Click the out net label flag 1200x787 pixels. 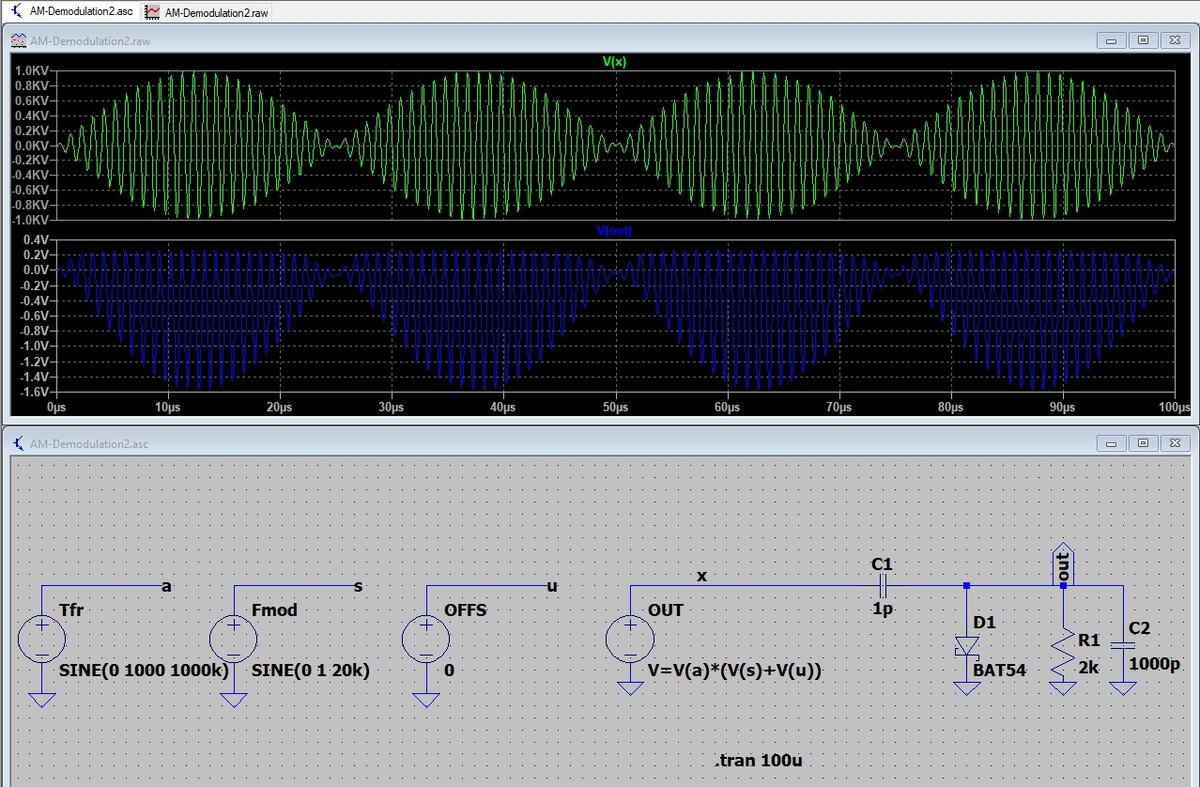click(1063, 565)
